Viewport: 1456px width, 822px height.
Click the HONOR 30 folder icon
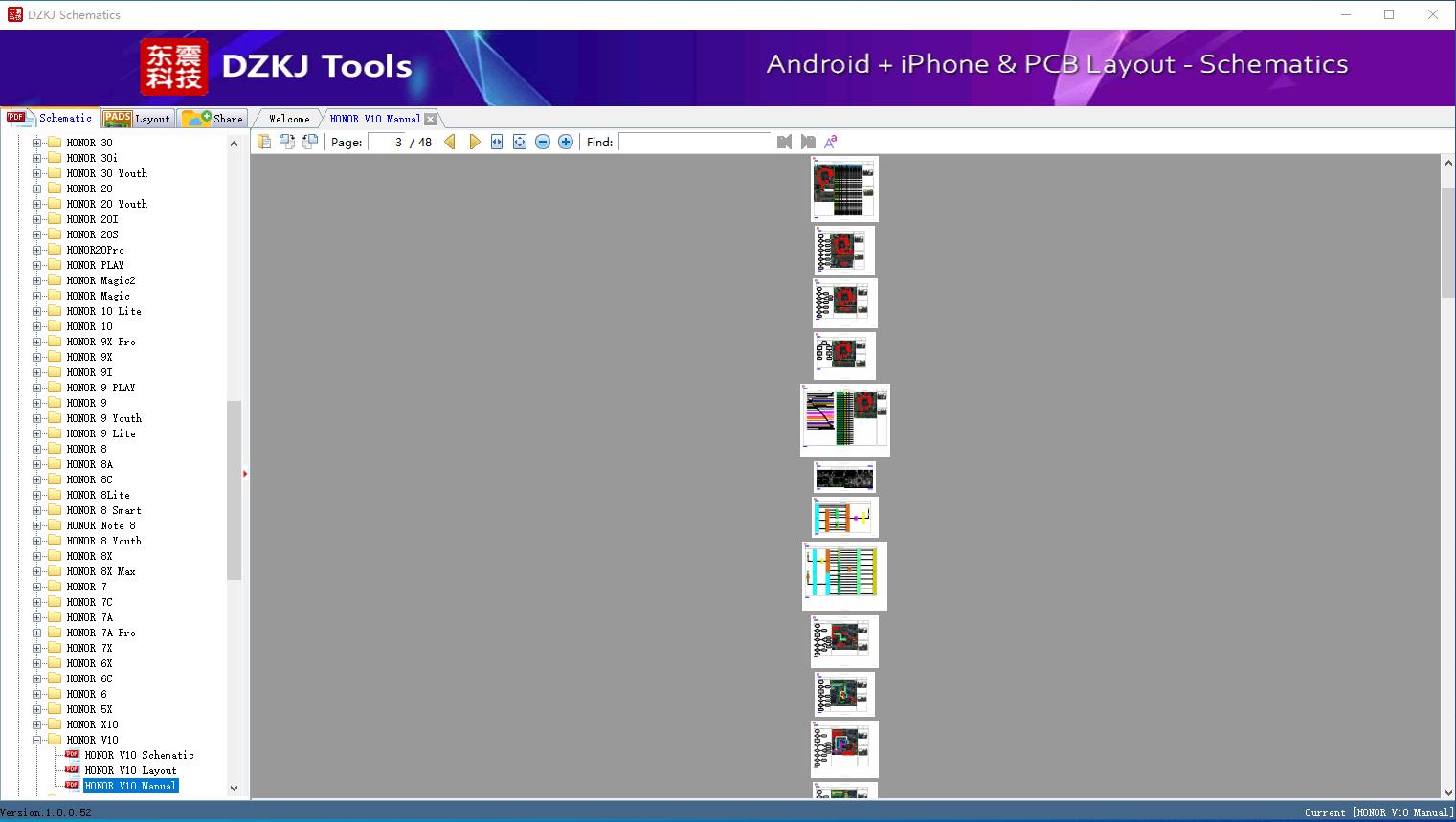point(55,143)
